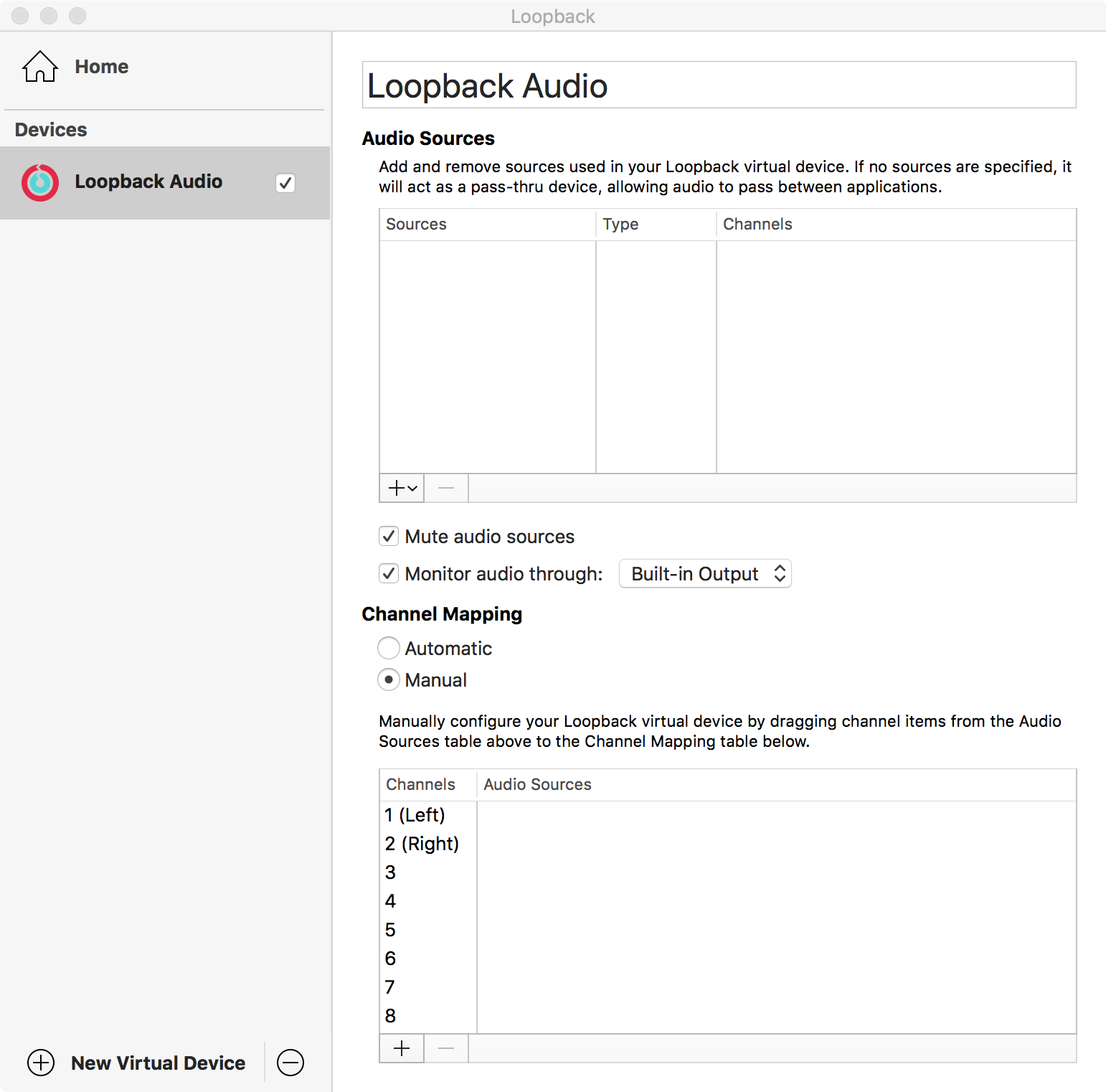Click the Sources column header
Image resolution: width=1106 pixels, height=1092 pixels.
[x=488, y=224]
